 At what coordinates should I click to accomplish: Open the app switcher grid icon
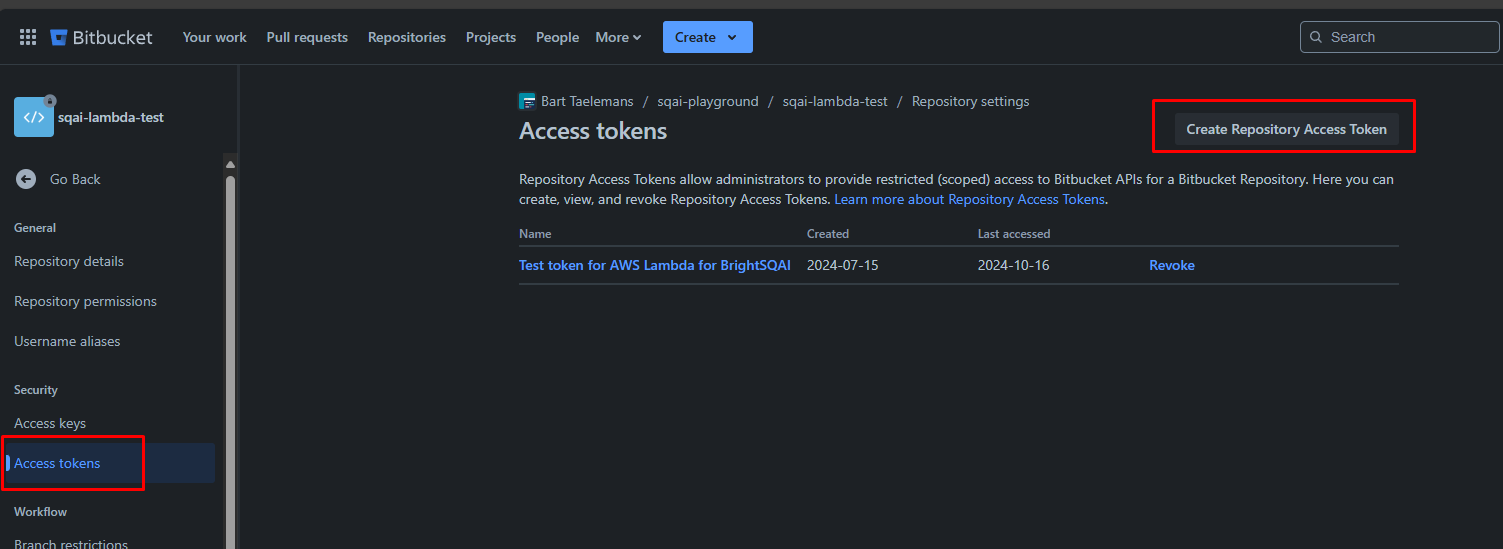point(28,37)
